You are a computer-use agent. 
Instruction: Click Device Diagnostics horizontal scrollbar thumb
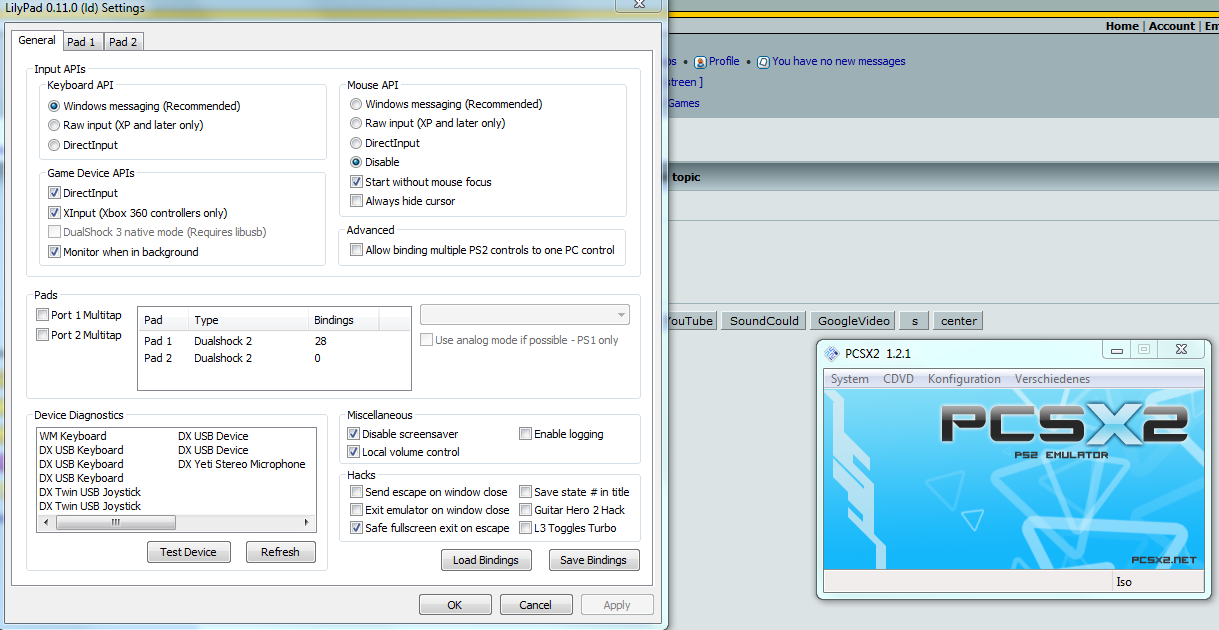[x=116, y=522]
